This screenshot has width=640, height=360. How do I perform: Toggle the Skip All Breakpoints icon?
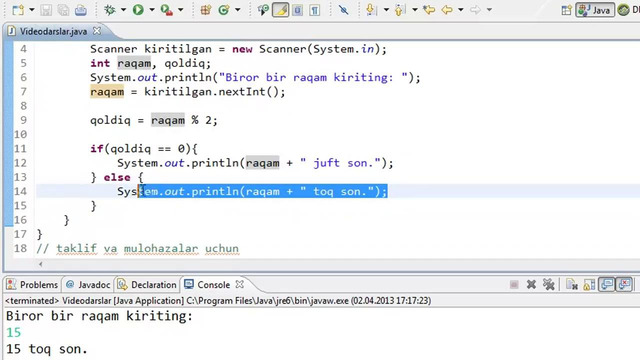click(343, 10)
